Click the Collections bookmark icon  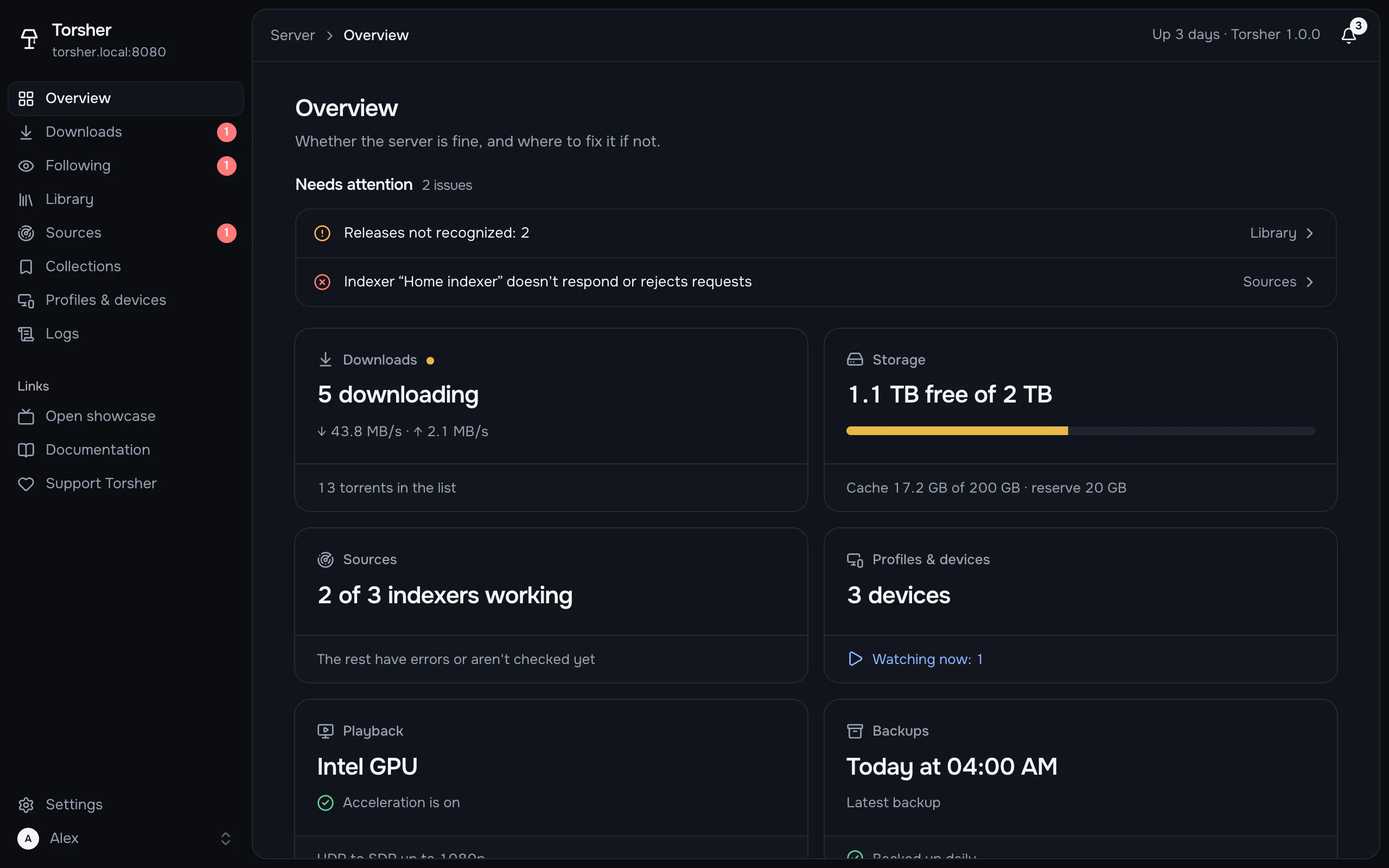(x=26, y=267)
